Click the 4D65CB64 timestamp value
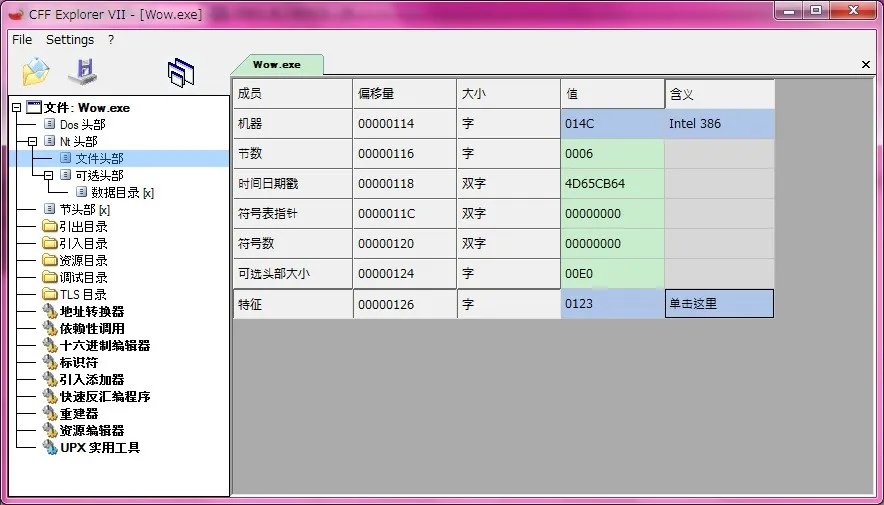Screen dimensions: 884x505 pyautogui.click(x=612, y=183)
